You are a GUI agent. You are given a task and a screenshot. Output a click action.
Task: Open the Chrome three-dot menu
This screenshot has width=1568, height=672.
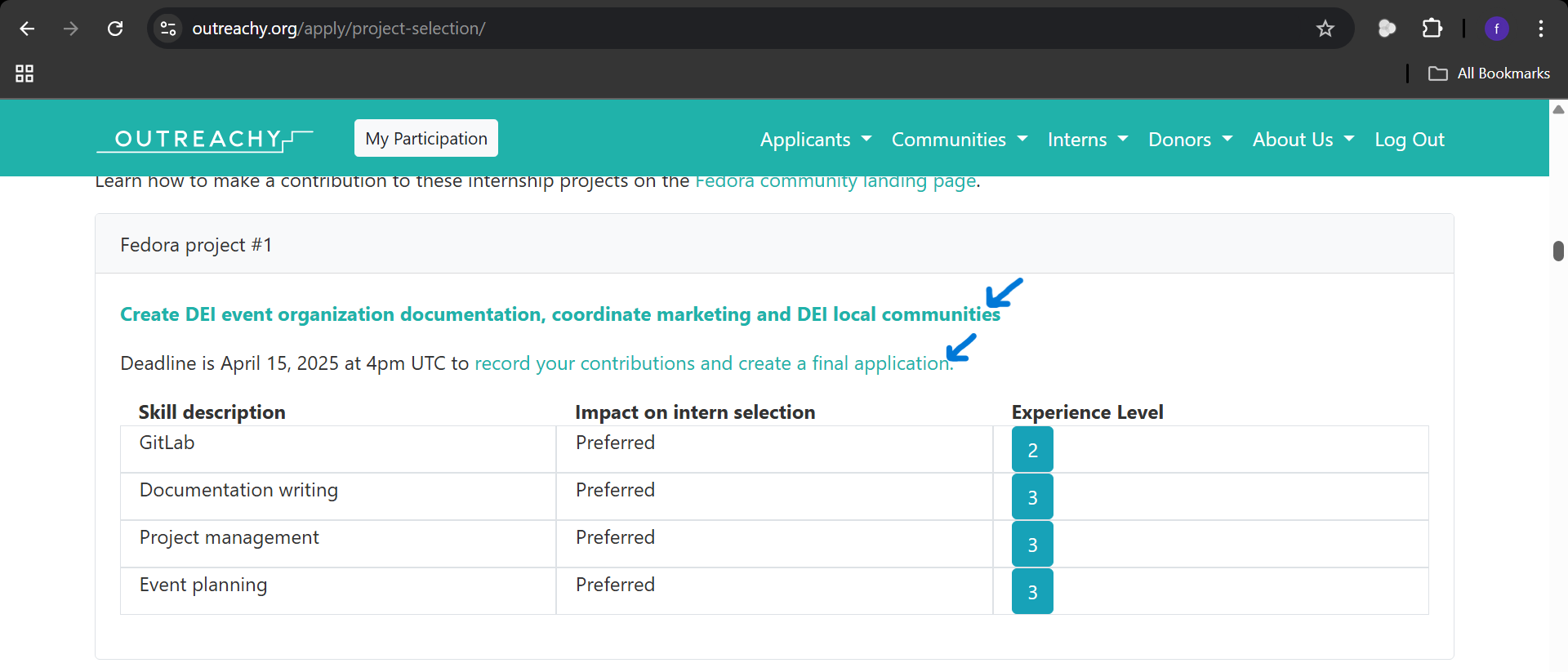click(x=1541, y=29)
